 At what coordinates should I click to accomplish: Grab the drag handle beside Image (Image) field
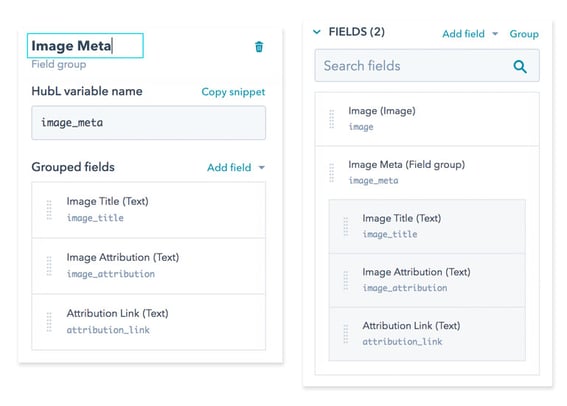(331, 119)
